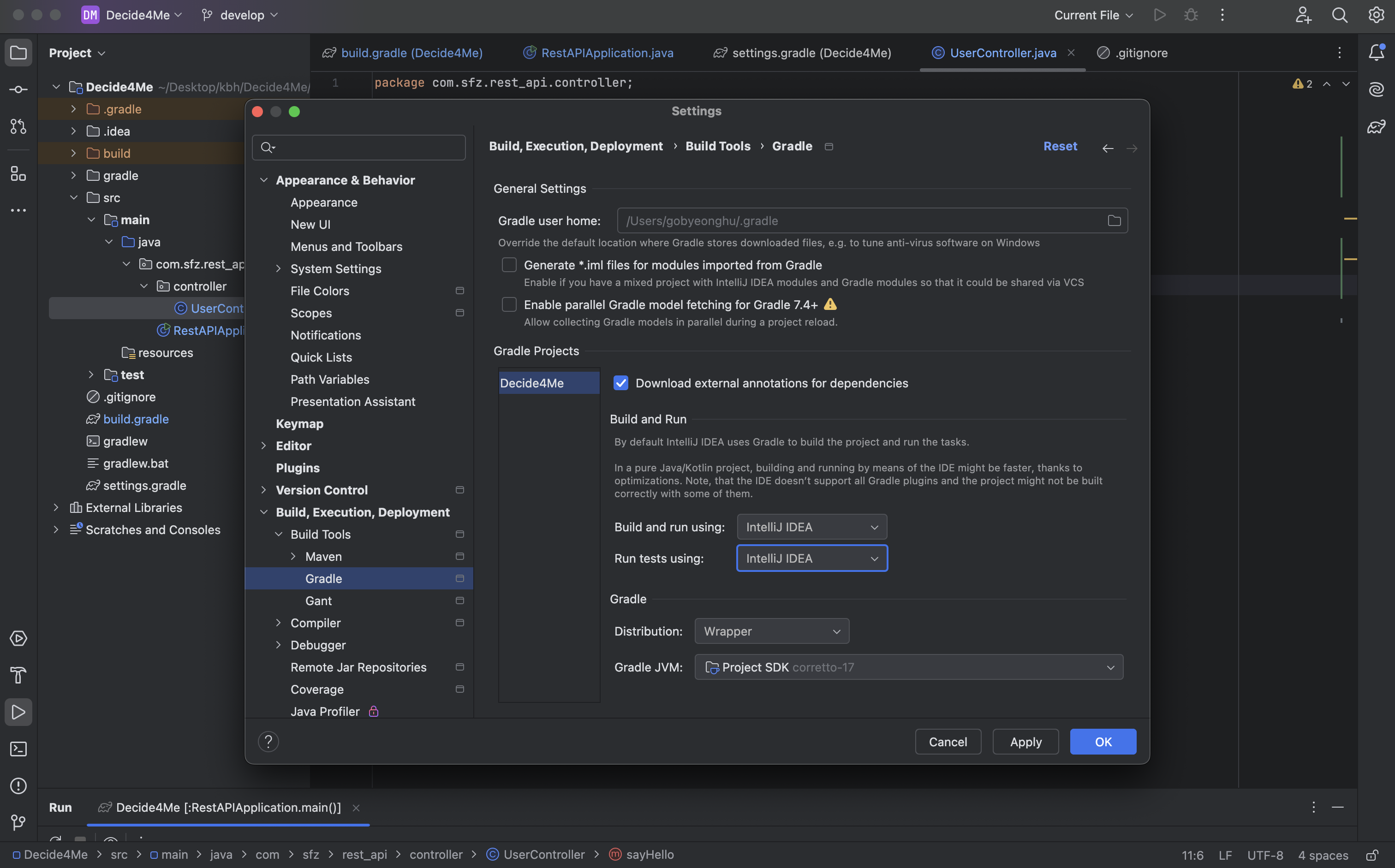Open the Run tests using dropdown
This screenshot has height=868, width=1395.
[x=812, y=559]
